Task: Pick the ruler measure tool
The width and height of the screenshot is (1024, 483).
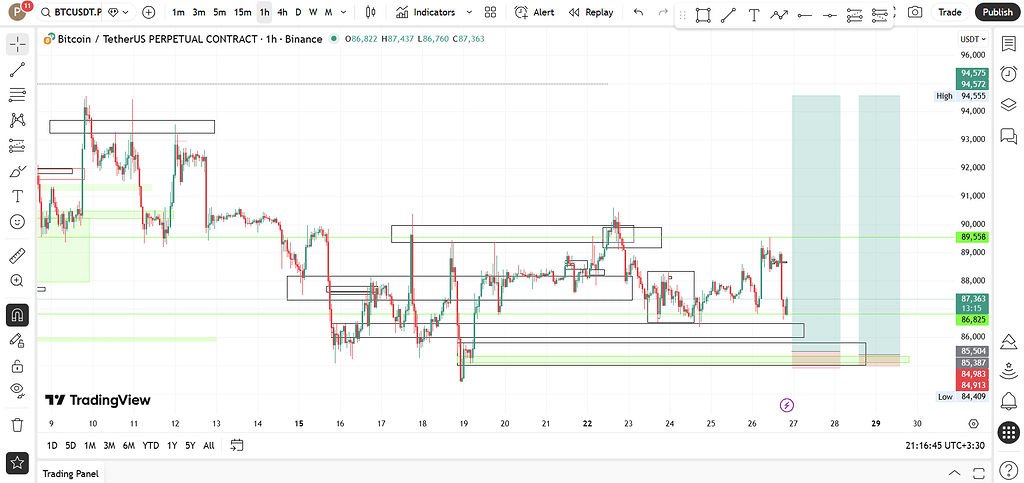Action: click(17, 255)
